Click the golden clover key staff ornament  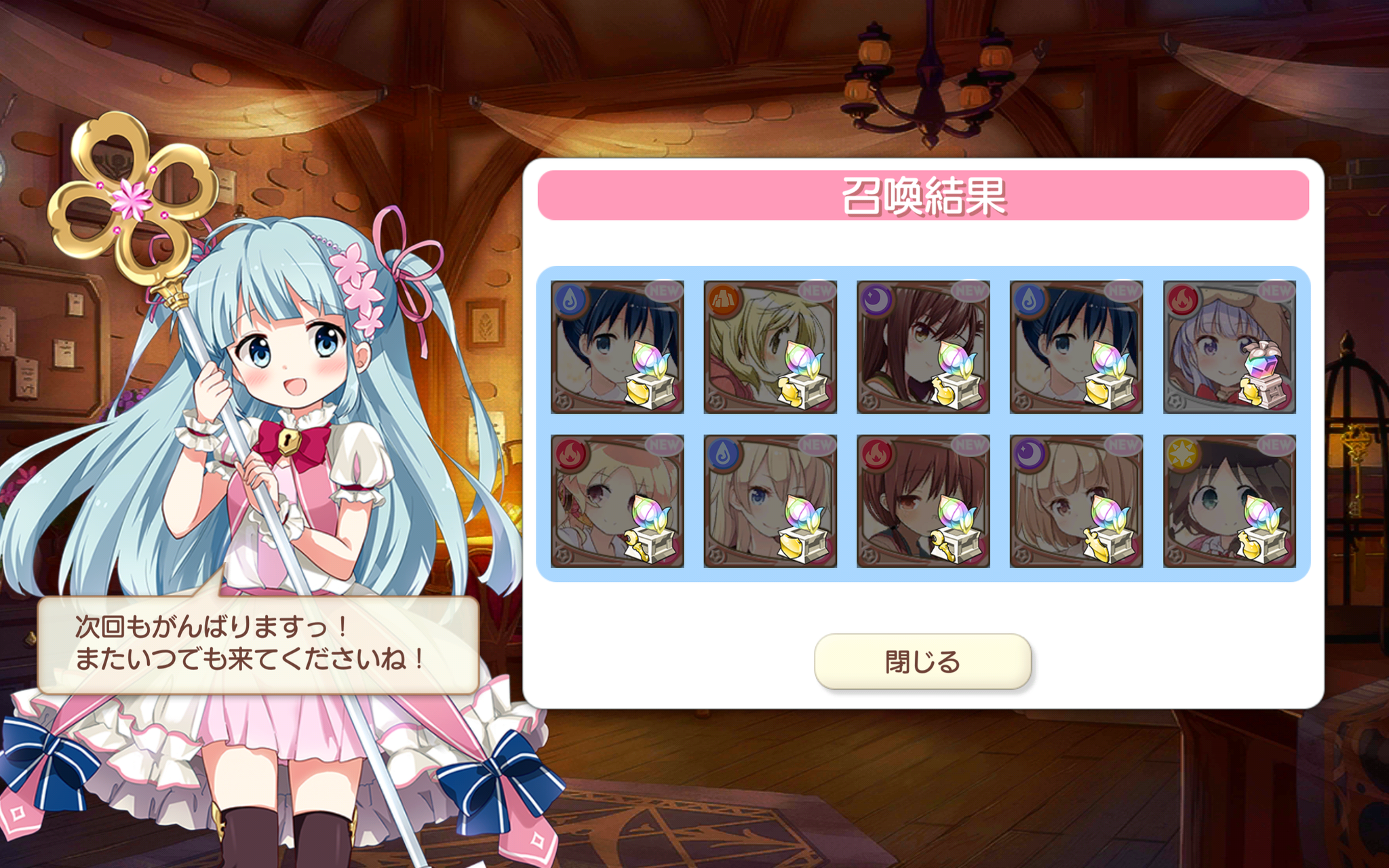pos(132,198)
